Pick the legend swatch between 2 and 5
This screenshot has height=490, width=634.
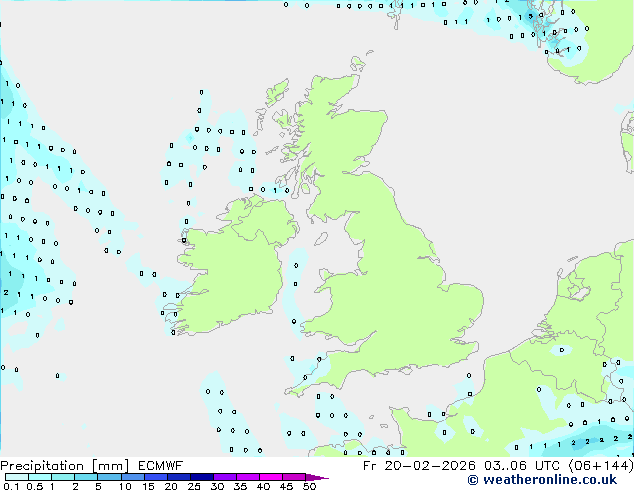pyautogui.click(x=86, y=477)
